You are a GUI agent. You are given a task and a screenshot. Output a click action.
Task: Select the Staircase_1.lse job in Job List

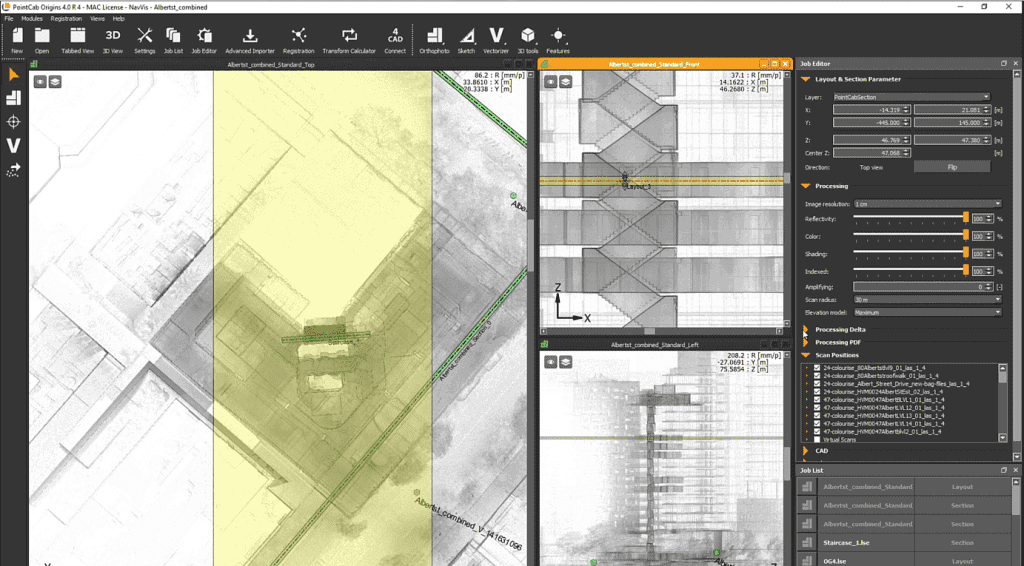point(848,542)
